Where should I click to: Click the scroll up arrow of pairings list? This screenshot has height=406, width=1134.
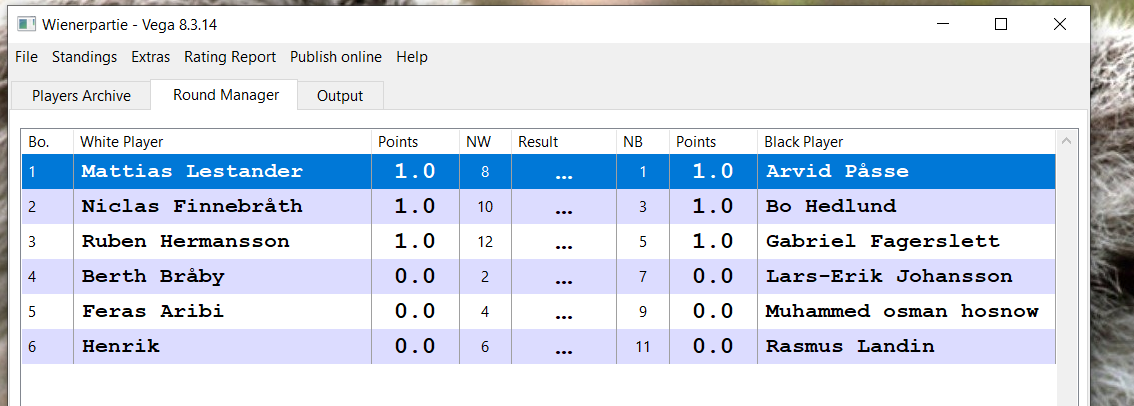tap(1067, 142)
